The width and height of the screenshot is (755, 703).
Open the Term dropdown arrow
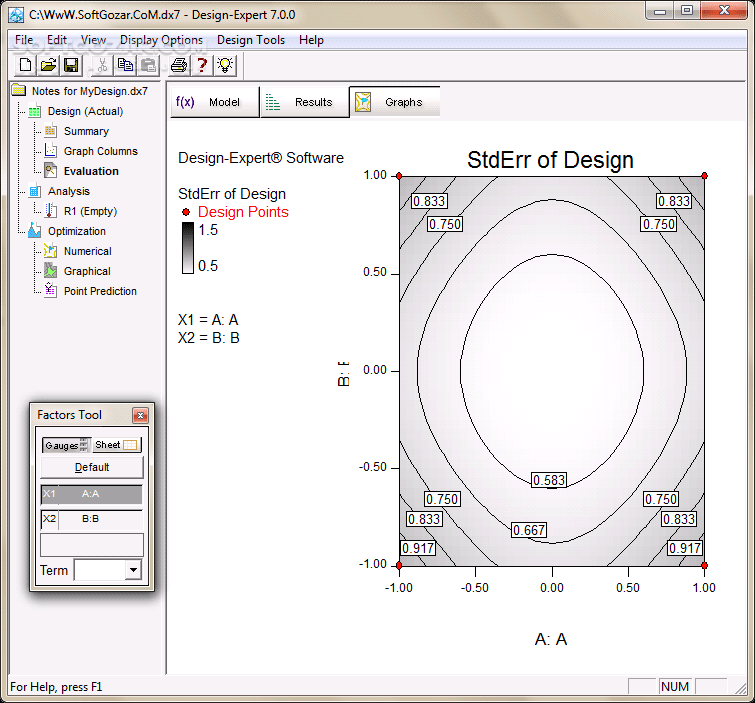pyautogui.click(x=133, y=570)
